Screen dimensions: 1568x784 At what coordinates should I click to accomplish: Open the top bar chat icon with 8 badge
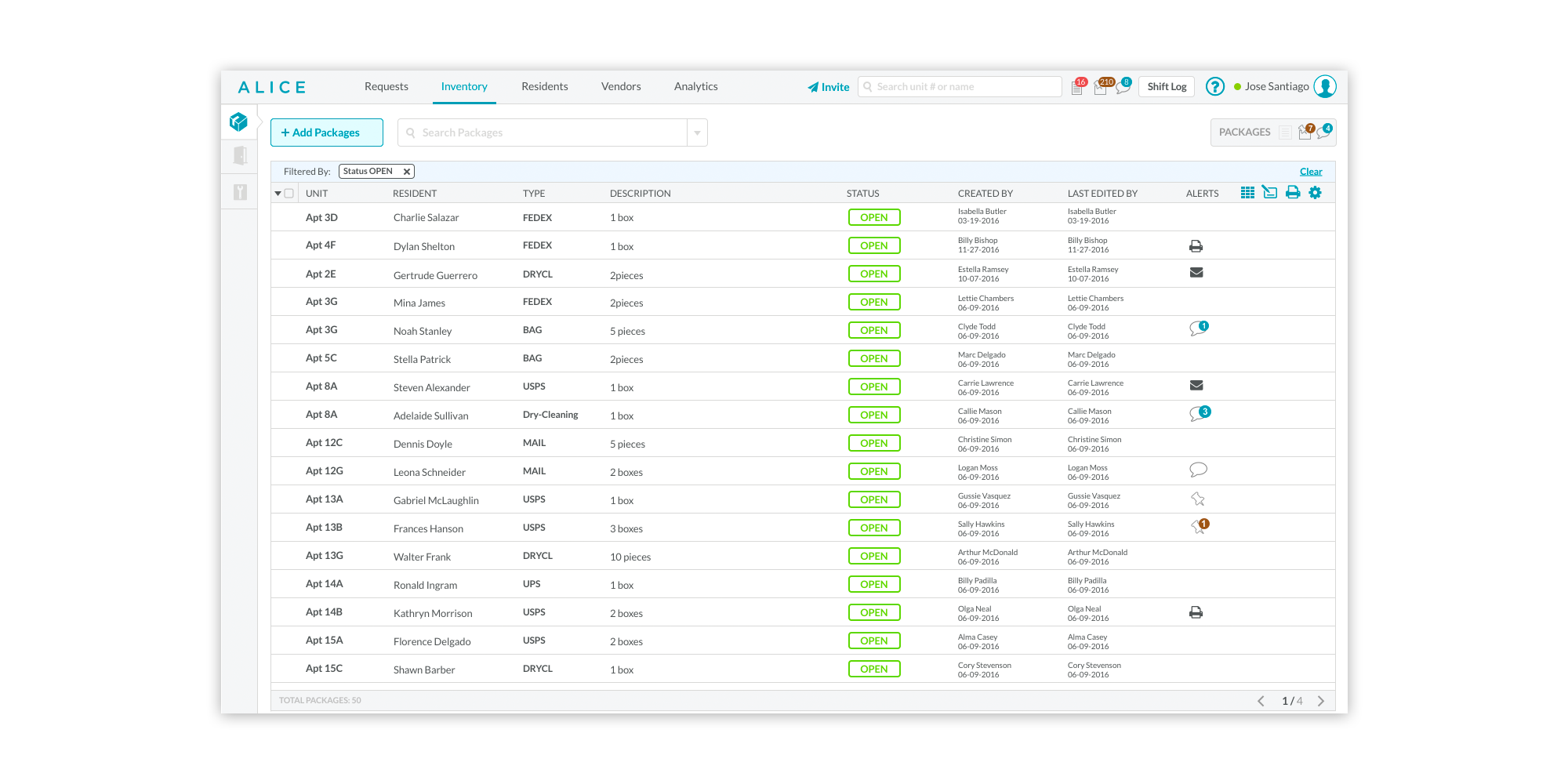[1123, 86]
